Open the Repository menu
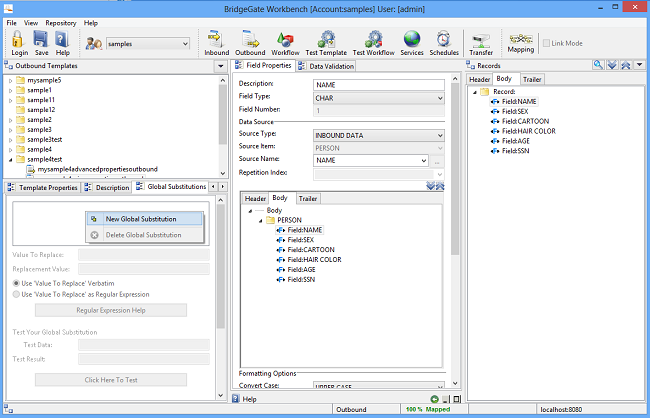This screenshot has height=418, width=650. click(x=61, y=23)
